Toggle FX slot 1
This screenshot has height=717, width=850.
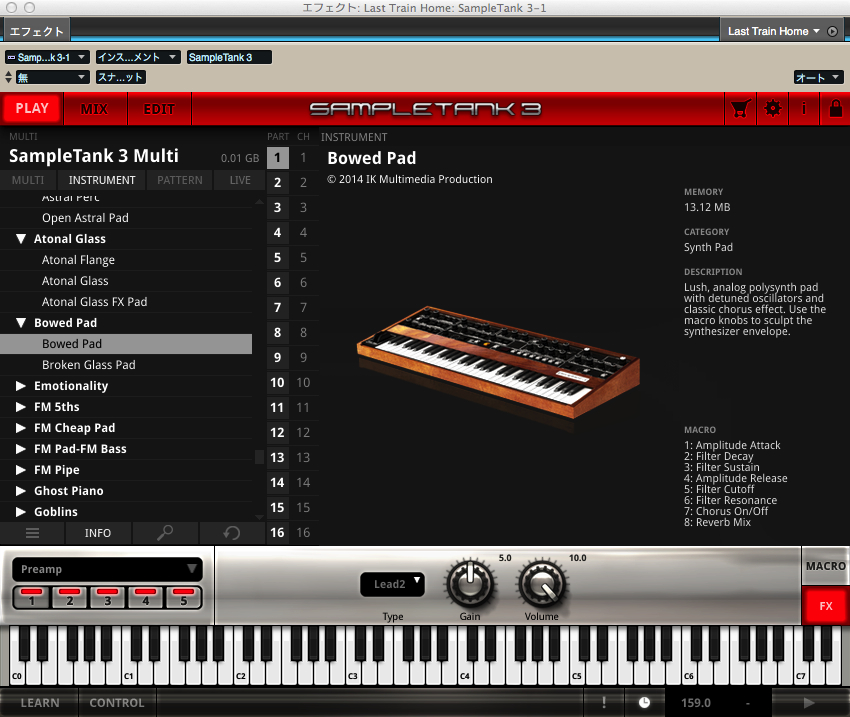31,598
